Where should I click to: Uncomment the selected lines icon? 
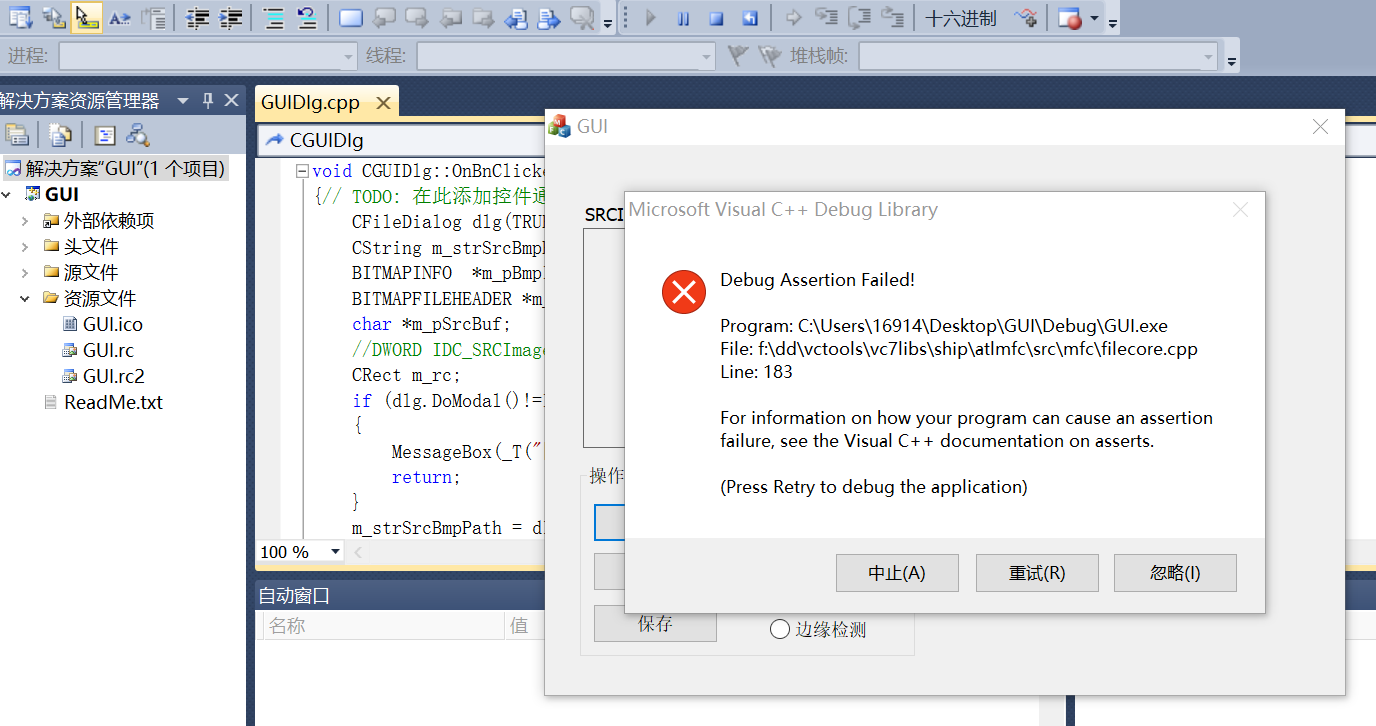click(x=308, y=18)
